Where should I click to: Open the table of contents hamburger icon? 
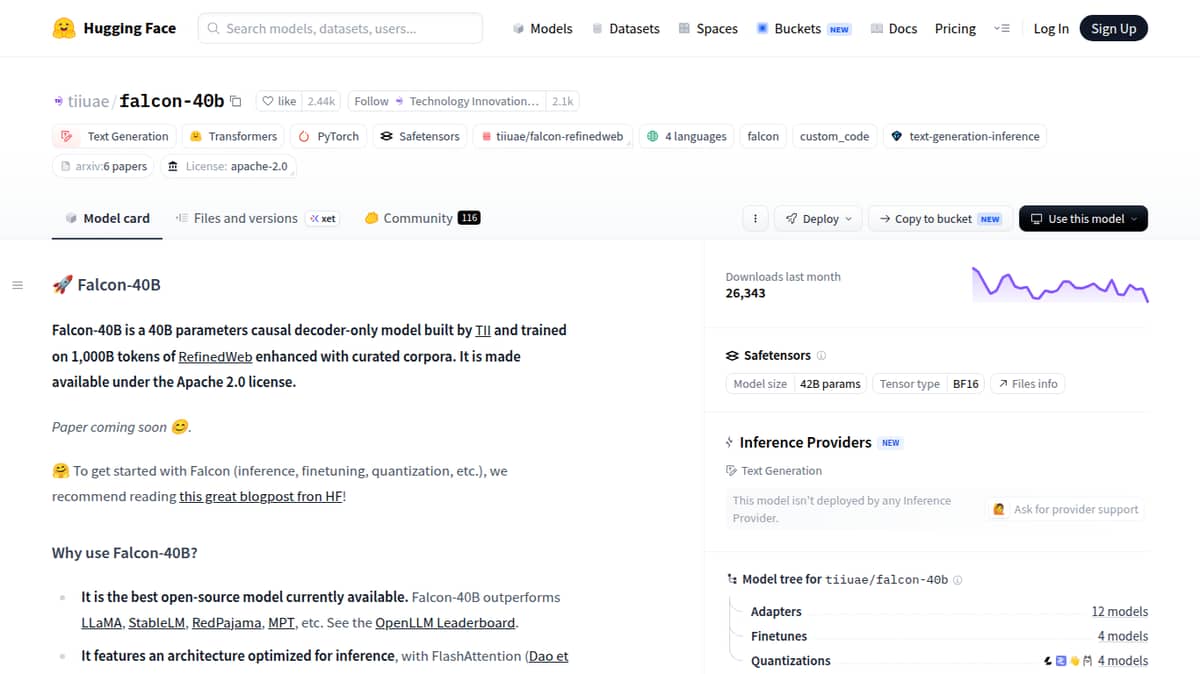coord(17,285)
